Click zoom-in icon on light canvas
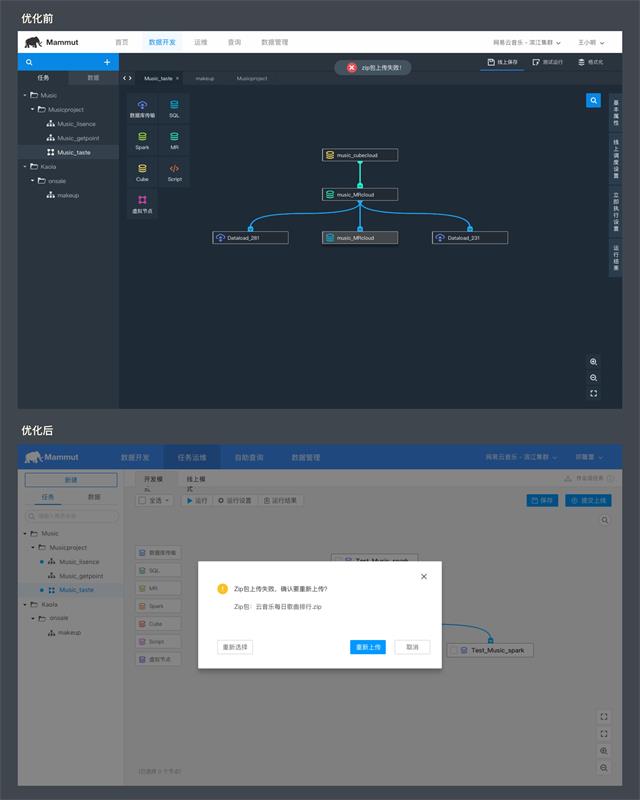640x800 pixels. (604, 751)
